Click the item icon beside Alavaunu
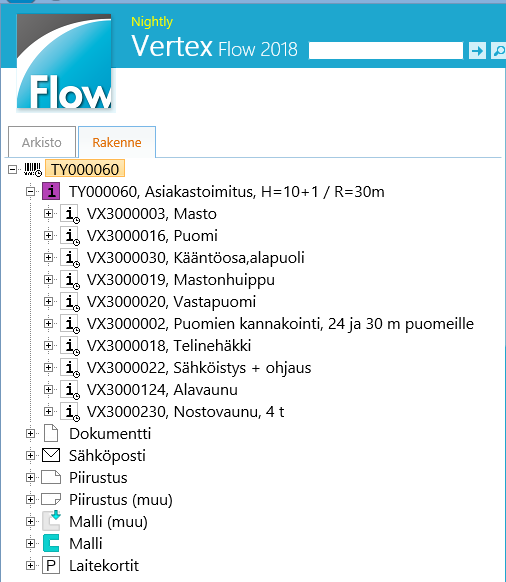 point(69,390)
